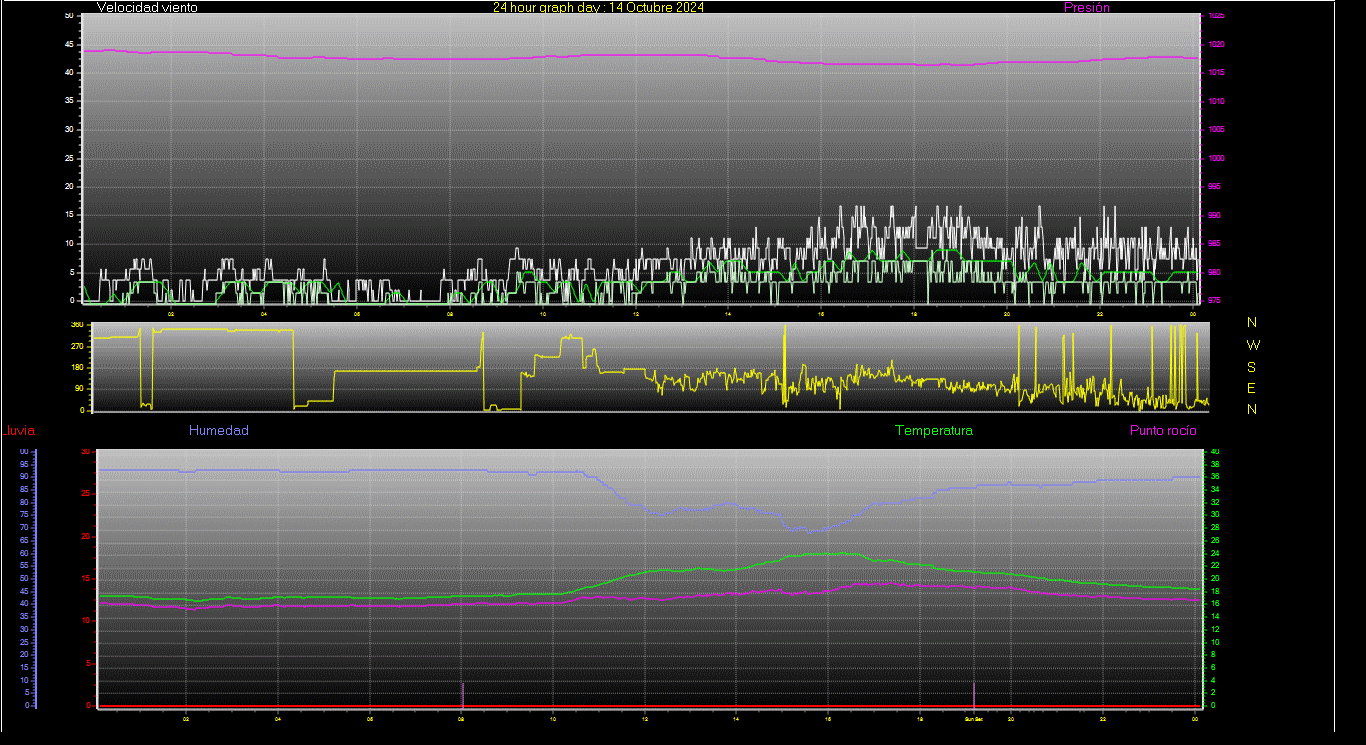Click the title "24 hour graph day : 14 Octubre 2024"
Viewport: 1366px width, 745px height.
point(598,7)
